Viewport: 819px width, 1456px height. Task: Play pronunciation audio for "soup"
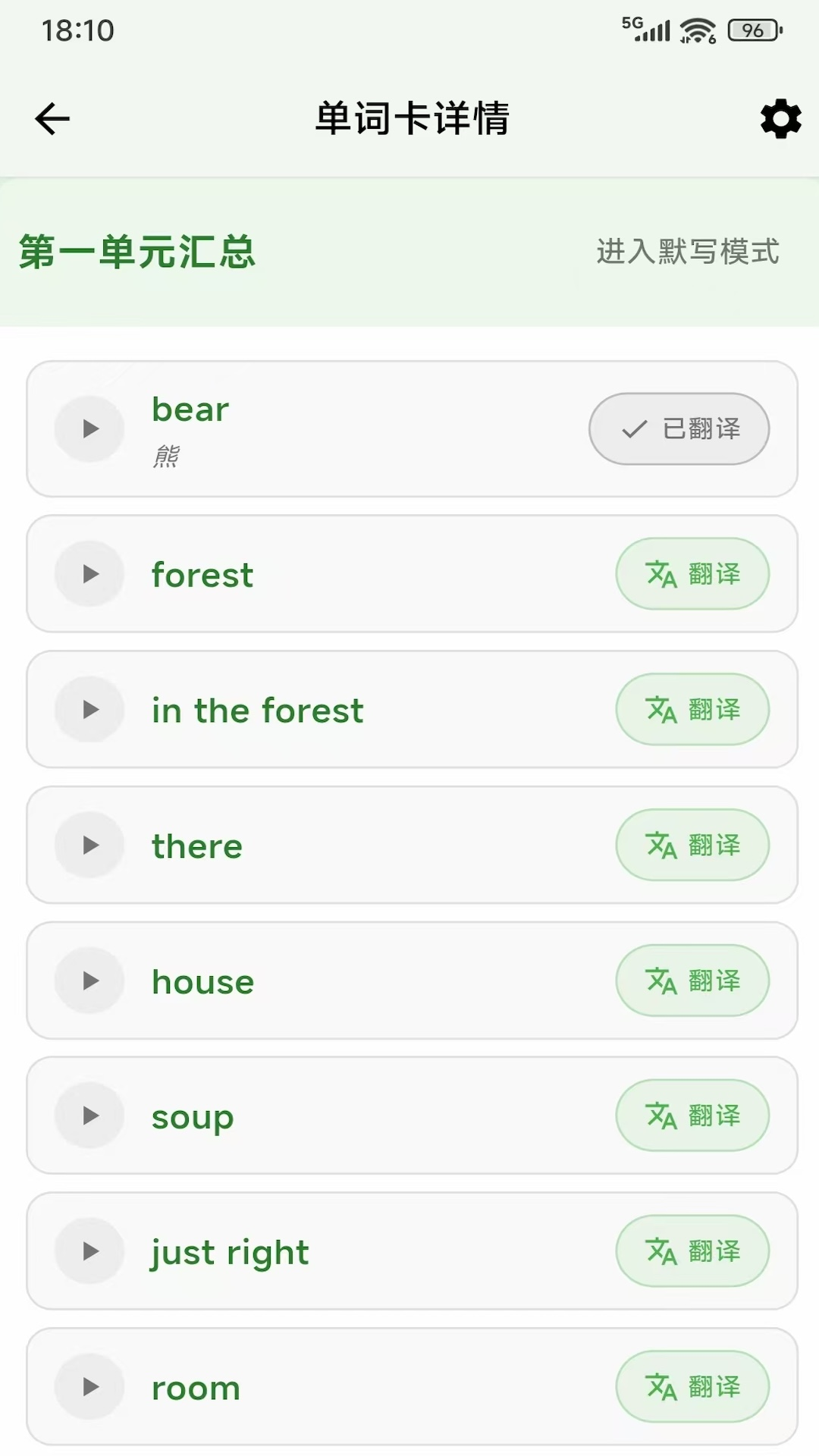(x=89, y=1116)
